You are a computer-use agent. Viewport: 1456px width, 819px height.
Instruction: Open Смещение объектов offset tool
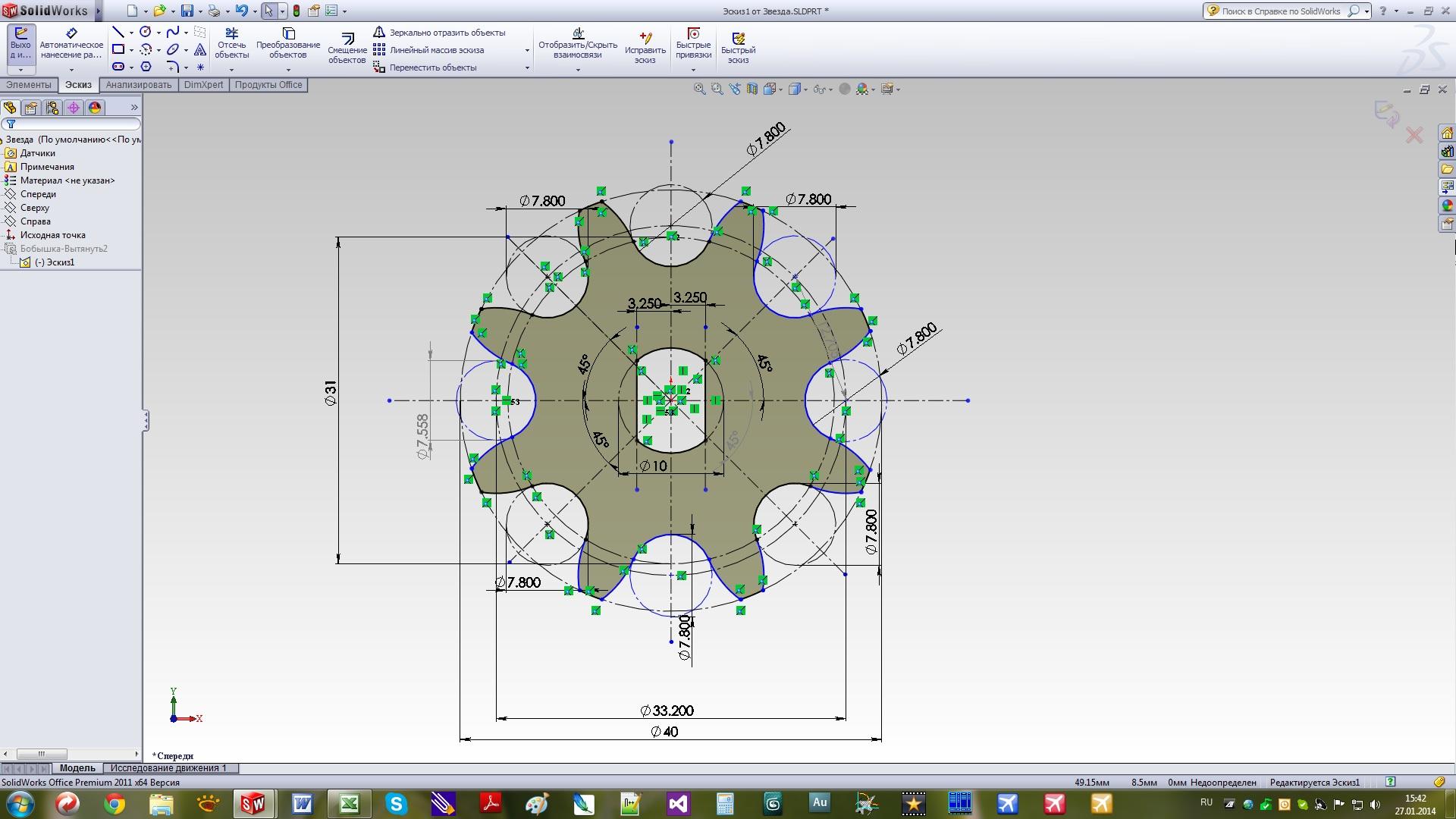(x=347, y=48)
